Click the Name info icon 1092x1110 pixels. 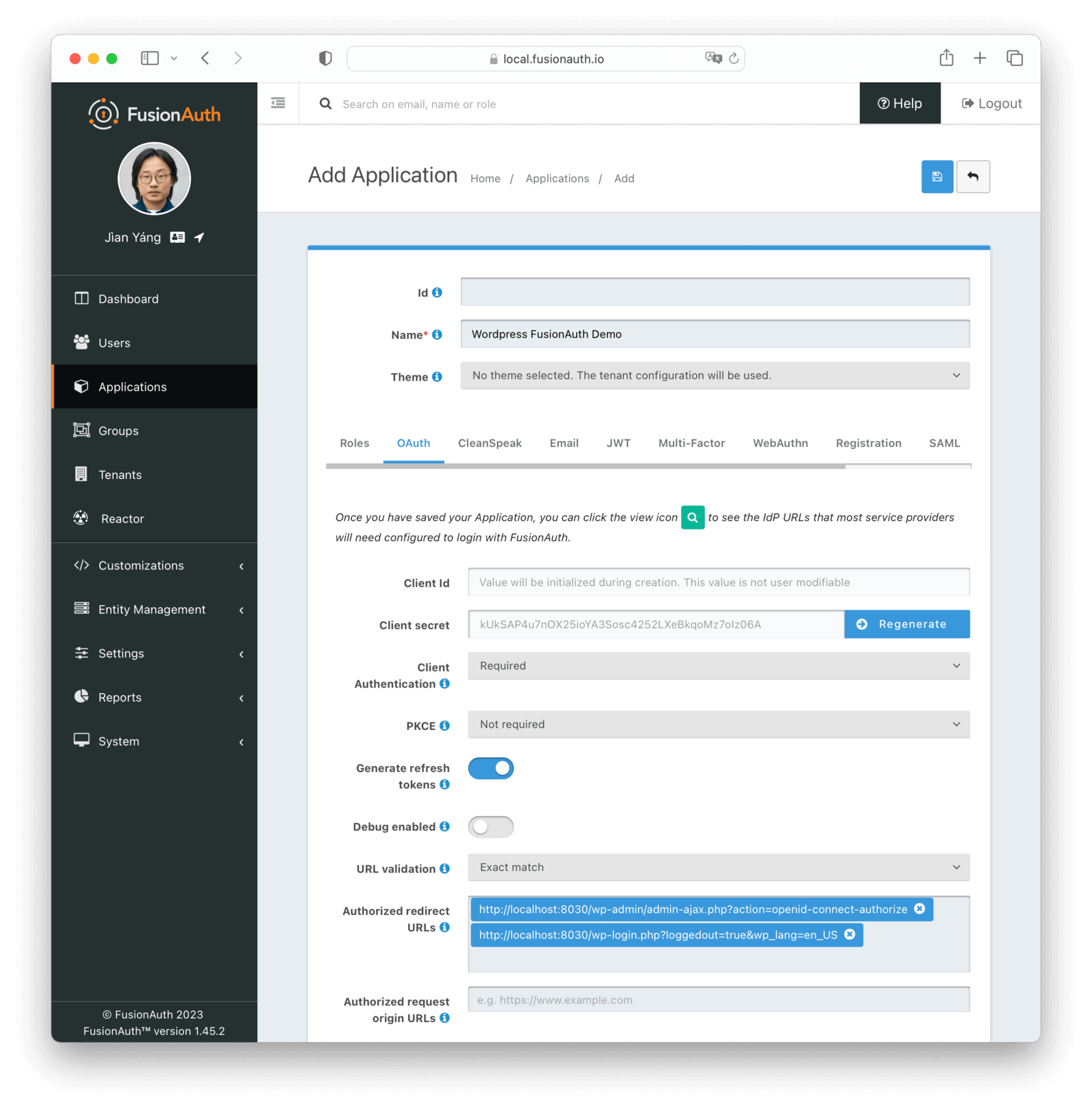437,334
